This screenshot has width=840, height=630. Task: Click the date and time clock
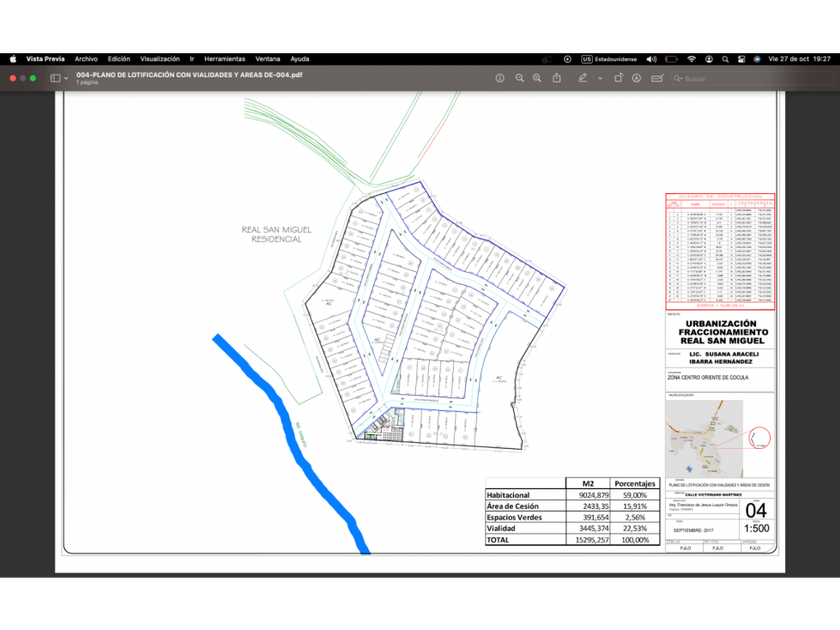[799, 59]
